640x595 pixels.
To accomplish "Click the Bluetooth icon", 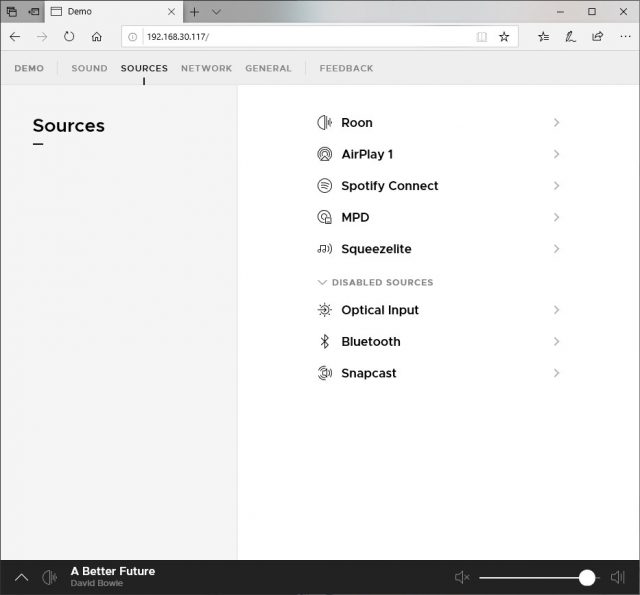I will click(x=324, y=342).
